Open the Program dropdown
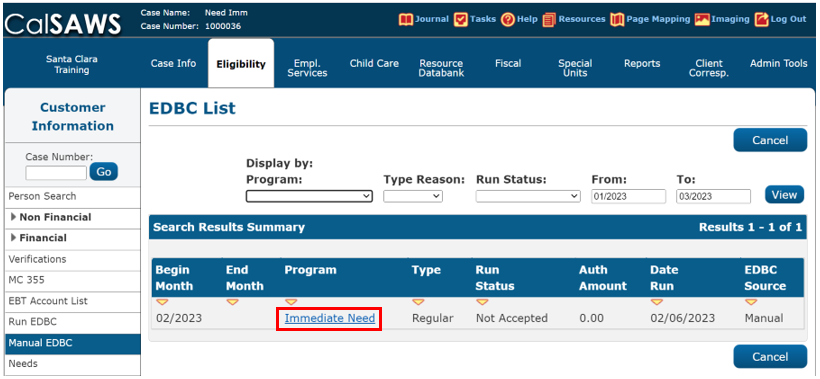The height and width of the screenshot is (379, 820). pyautogui.click(x=309, y=196)
